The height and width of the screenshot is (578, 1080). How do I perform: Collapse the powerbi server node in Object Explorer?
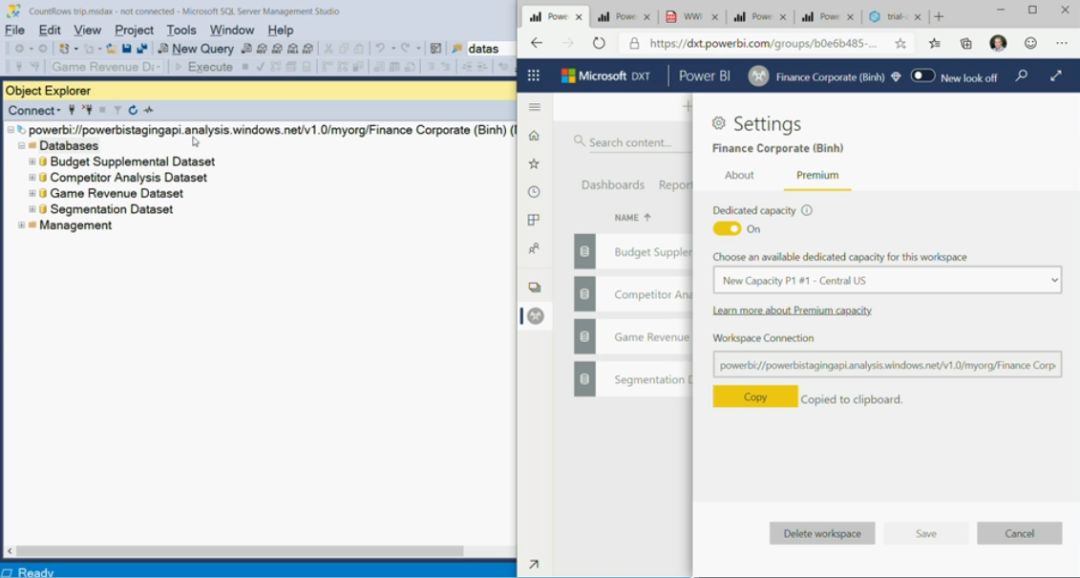pyautogui.click(x=10, y=130)
